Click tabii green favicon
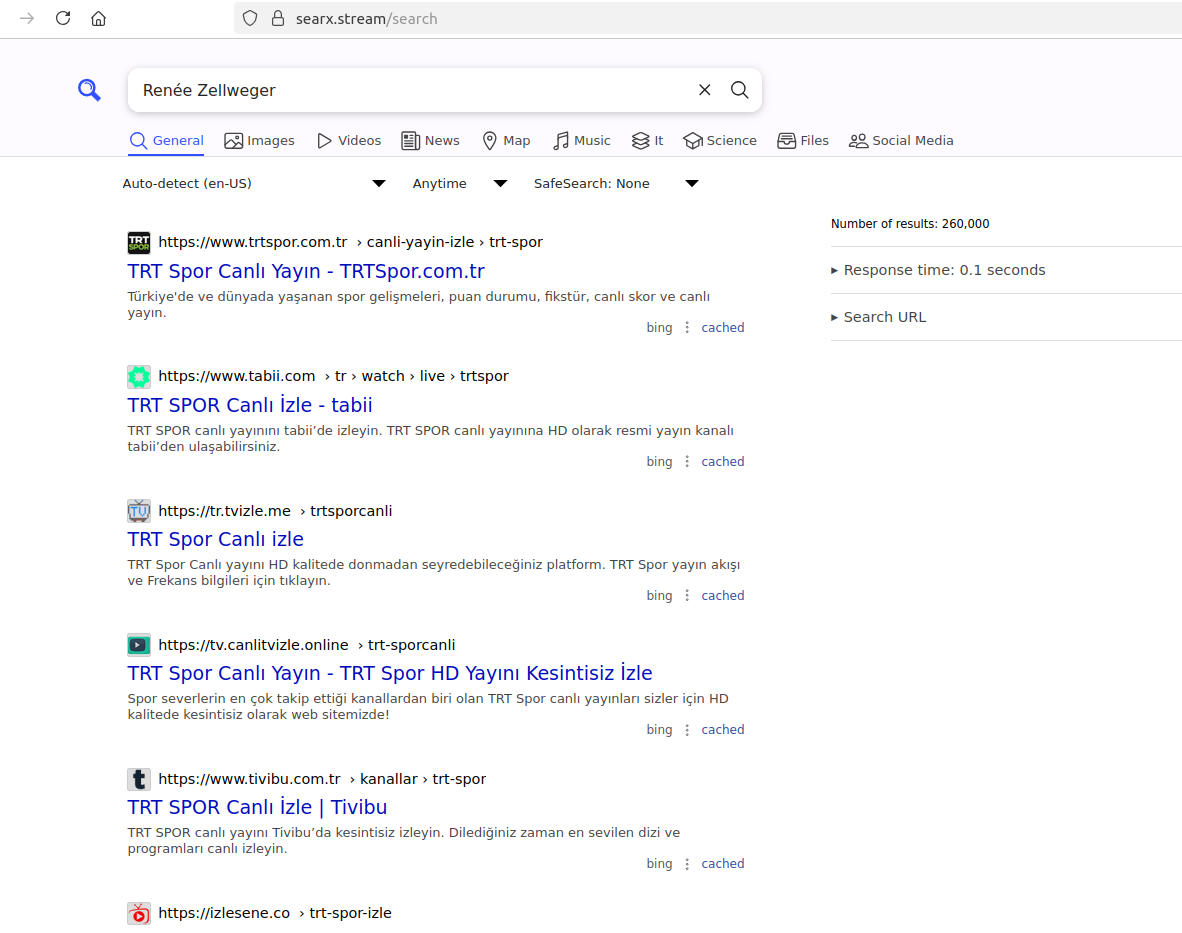The width and height of the screenshot is (1182, 933). pyautogui.click(x=139, y=376)
